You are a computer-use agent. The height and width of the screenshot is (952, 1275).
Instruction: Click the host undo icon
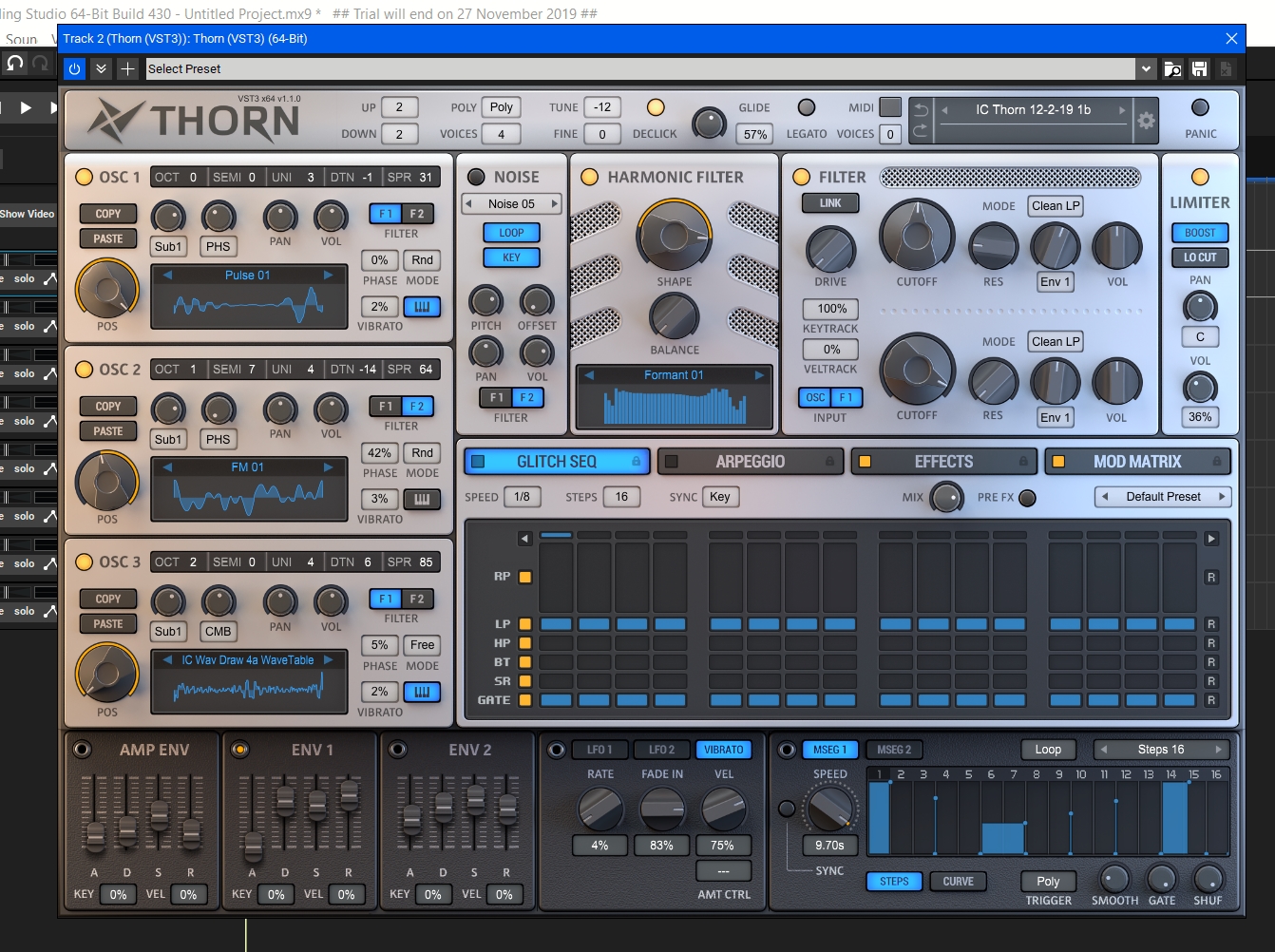click(x=14, y=64)
